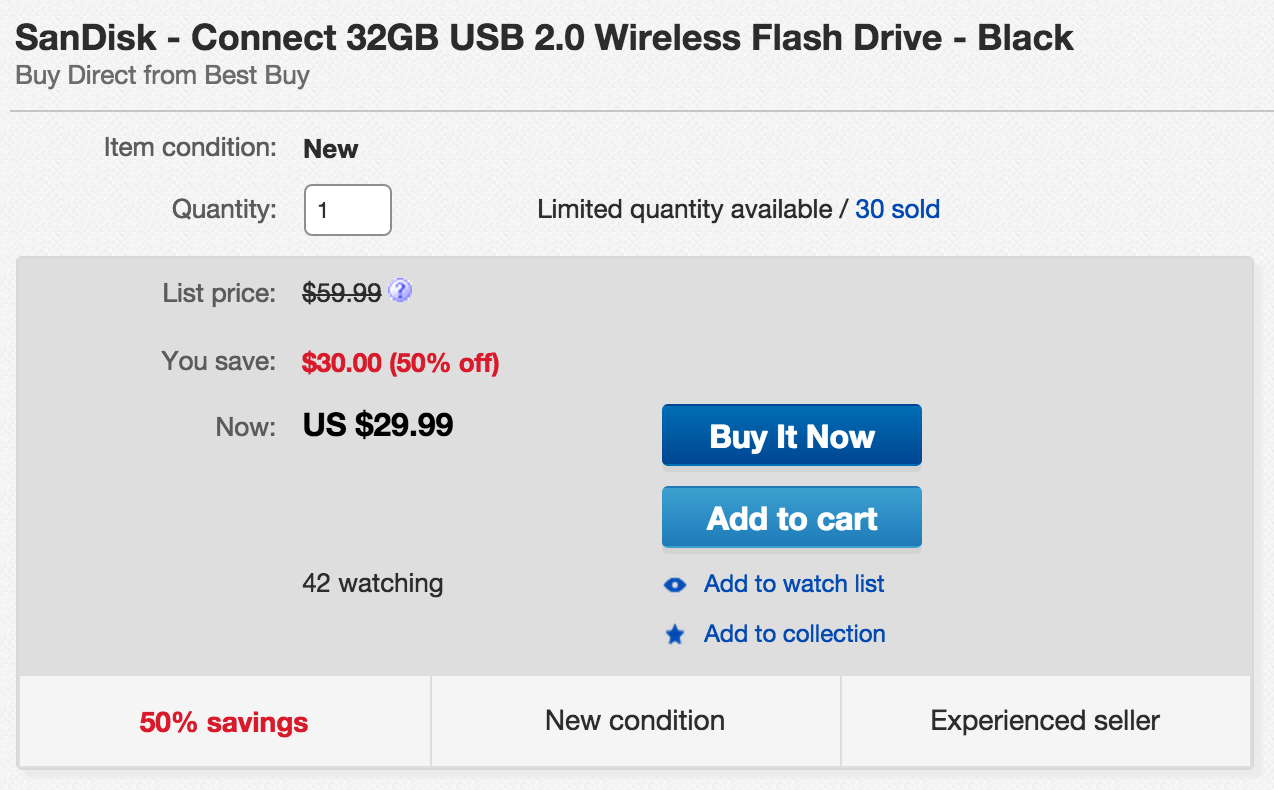Click the Limited quantity available text
The width and height of the screenshot is (1274, 790).
point(684,210)
